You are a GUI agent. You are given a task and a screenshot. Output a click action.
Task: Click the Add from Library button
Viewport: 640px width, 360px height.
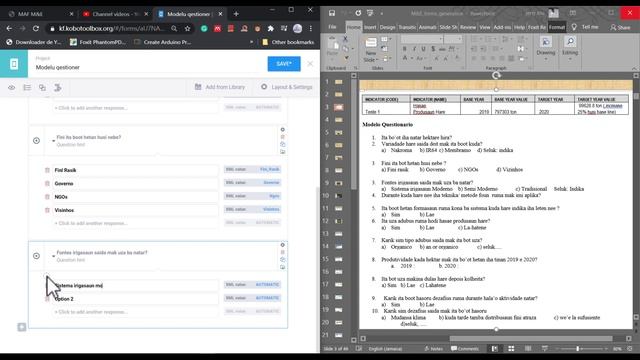click(220, 87)
